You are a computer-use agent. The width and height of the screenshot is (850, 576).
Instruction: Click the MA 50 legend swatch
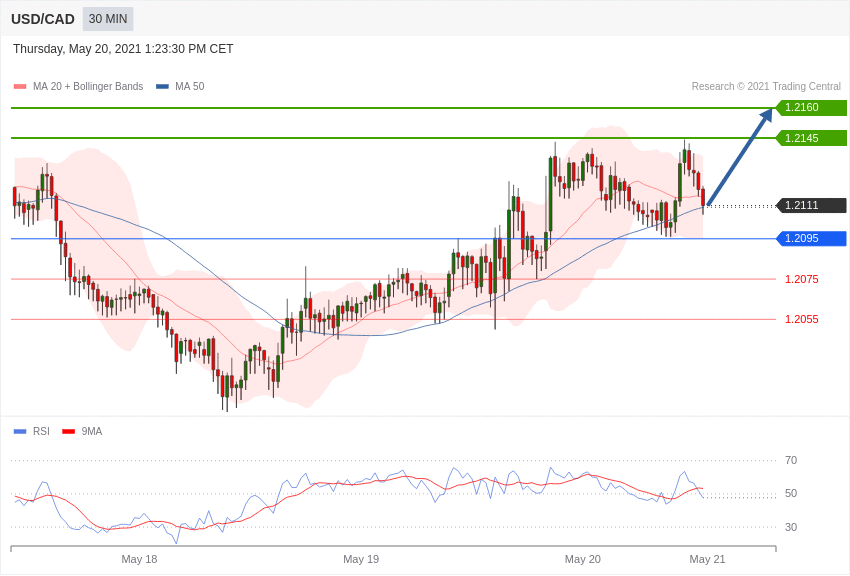(x=162, y=86)
